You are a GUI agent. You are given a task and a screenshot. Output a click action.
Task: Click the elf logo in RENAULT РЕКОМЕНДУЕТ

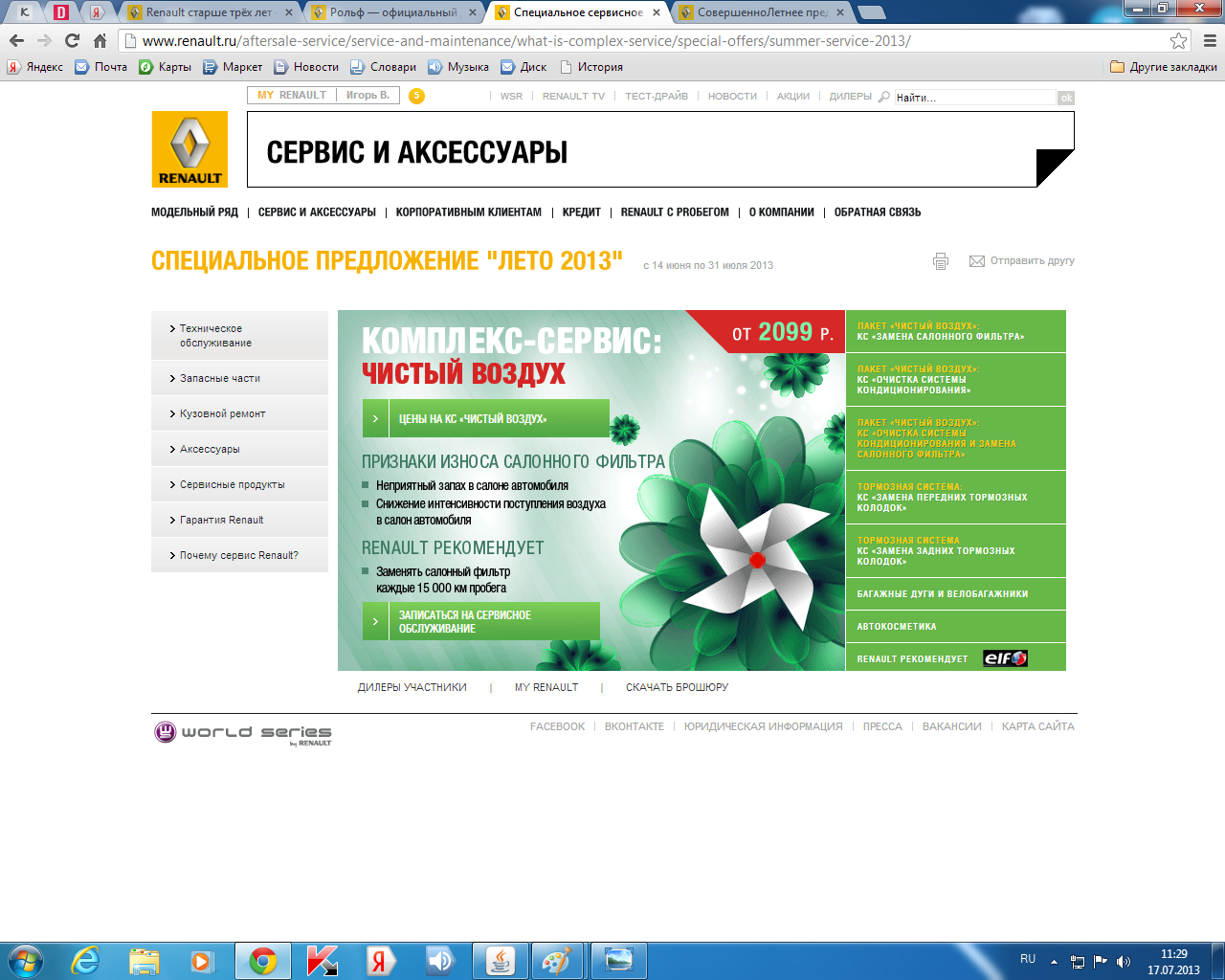(x=1006, y=658)
